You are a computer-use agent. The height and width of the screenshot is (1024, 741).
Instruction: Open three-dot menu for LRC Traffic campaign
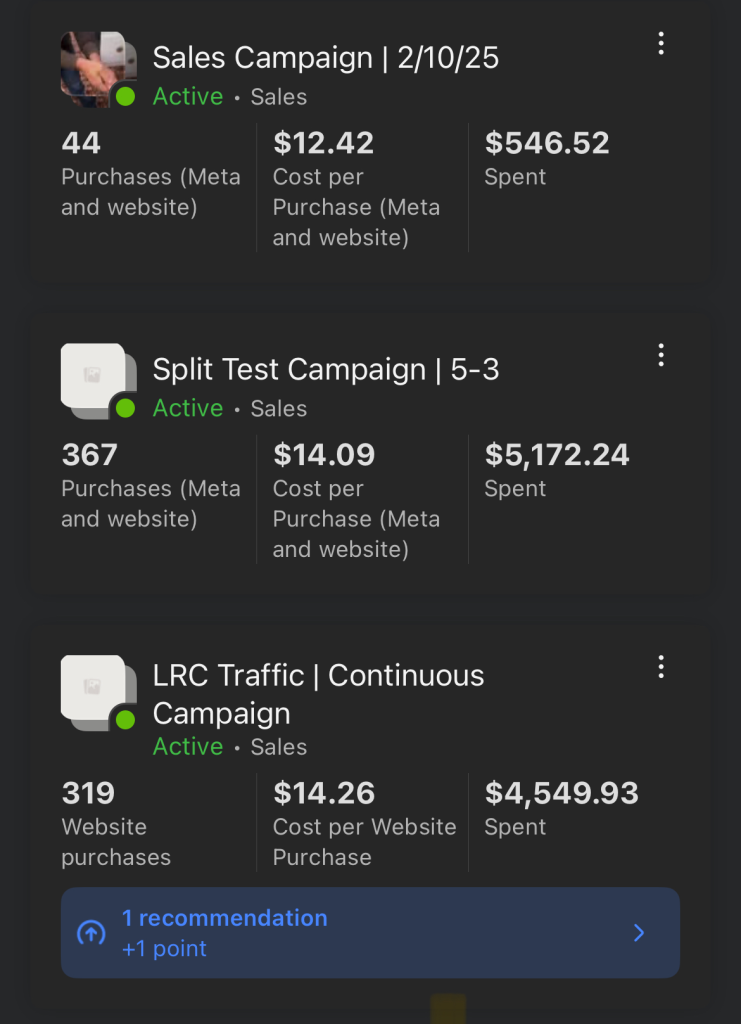[x=661, y=667]
